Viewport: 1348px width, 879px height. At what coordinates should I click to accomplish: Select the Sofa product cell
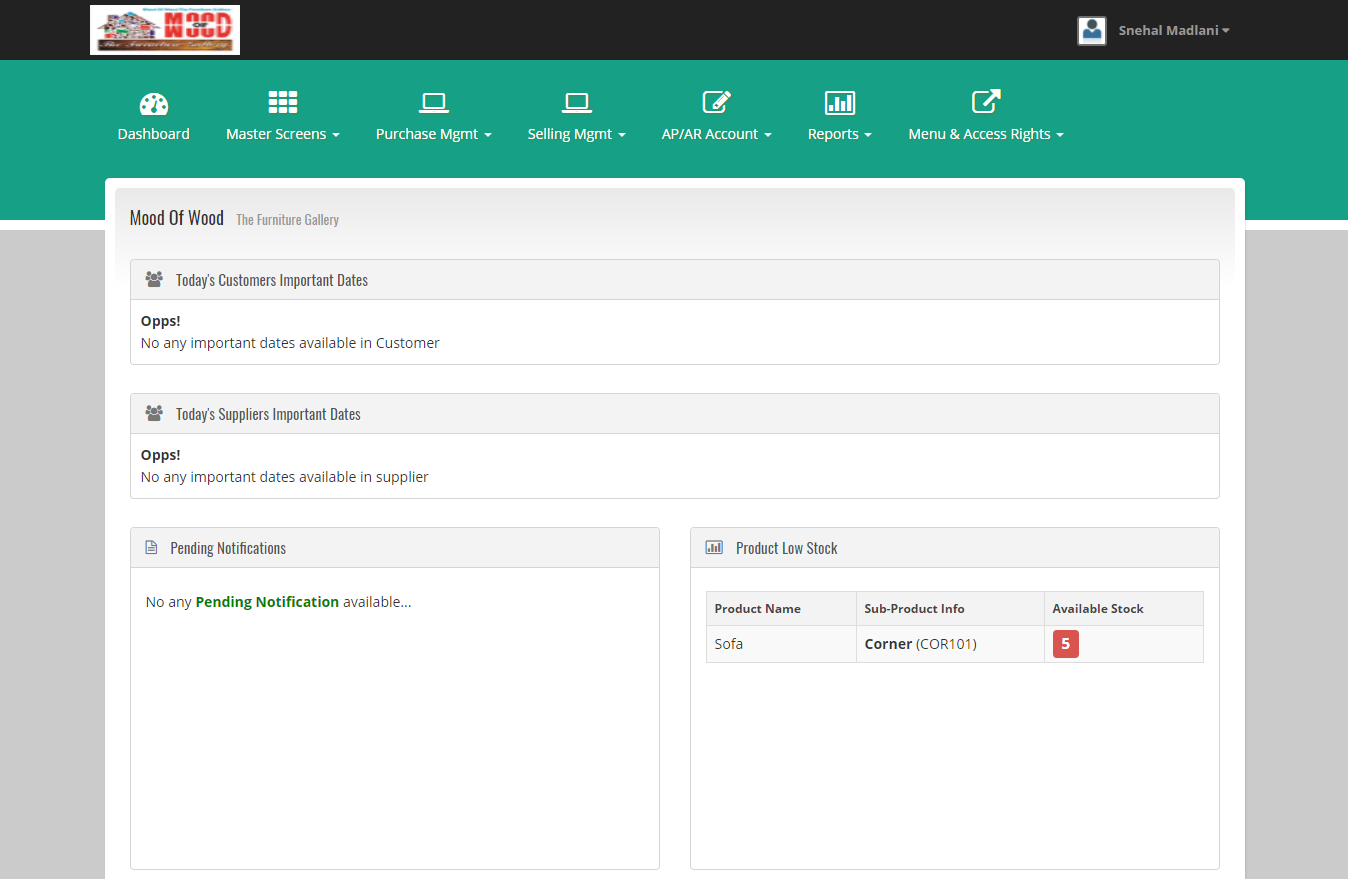coord(781,644)
